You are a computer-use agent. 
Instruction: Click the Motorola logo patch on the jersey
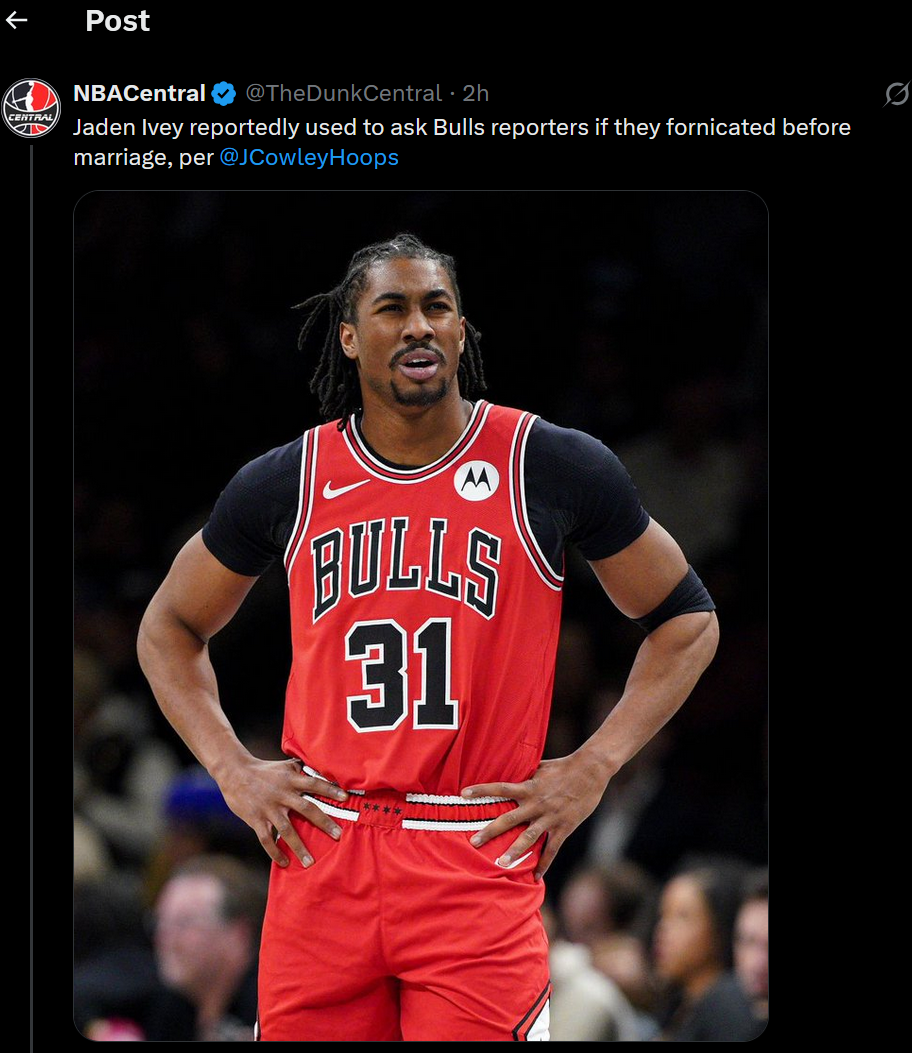(x=476, y=480)
